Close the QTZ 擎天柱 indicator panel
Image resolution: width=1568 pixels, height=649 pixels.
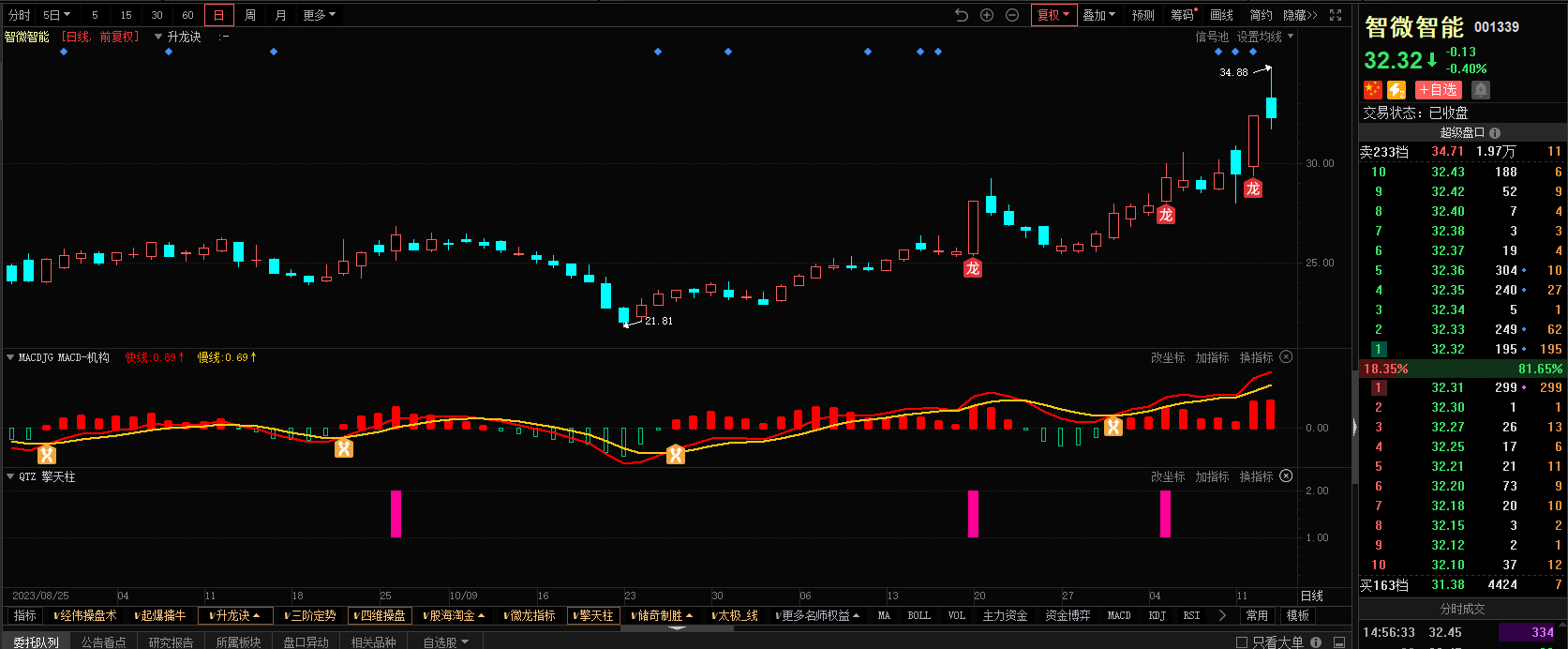click(x=1286, y=476)
